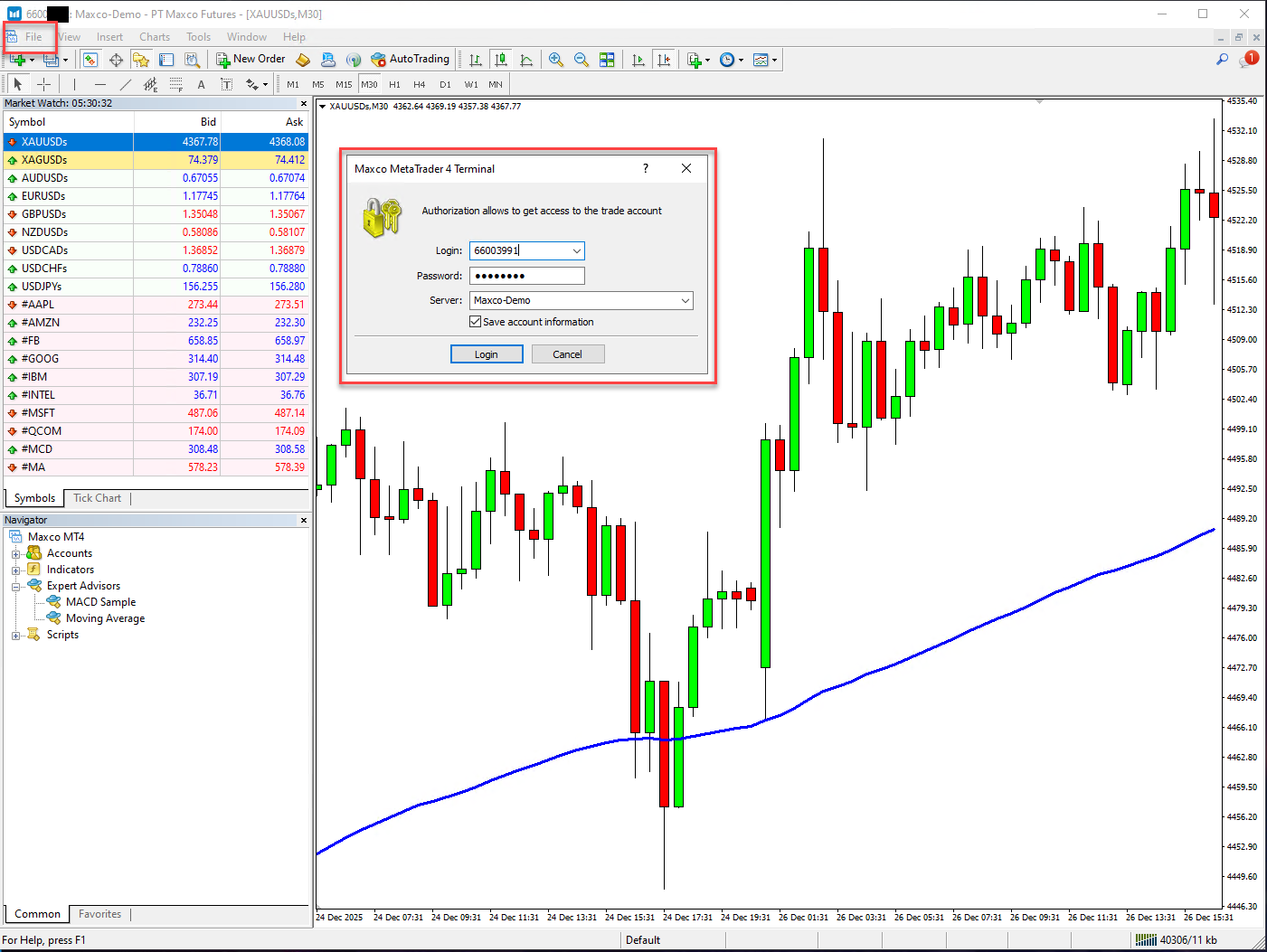Select the text label tool
This screenshot has width=1267, height=952.
[x=201, y=84]
